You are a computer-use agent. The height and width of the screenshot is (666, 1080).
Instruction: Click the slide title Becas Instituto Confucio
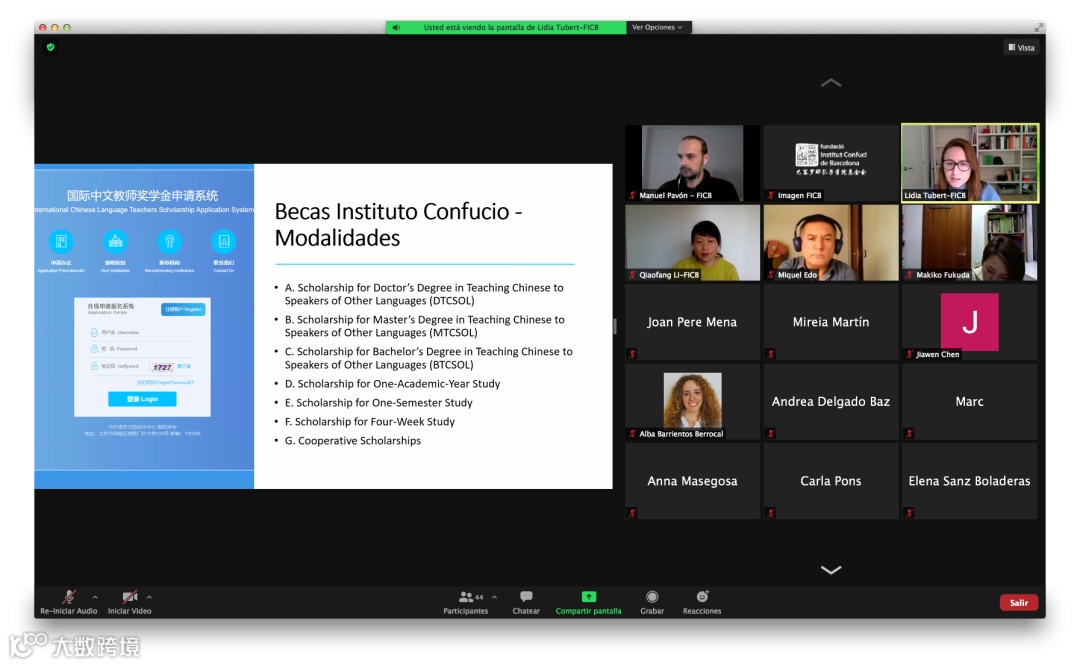click(398, 224)
